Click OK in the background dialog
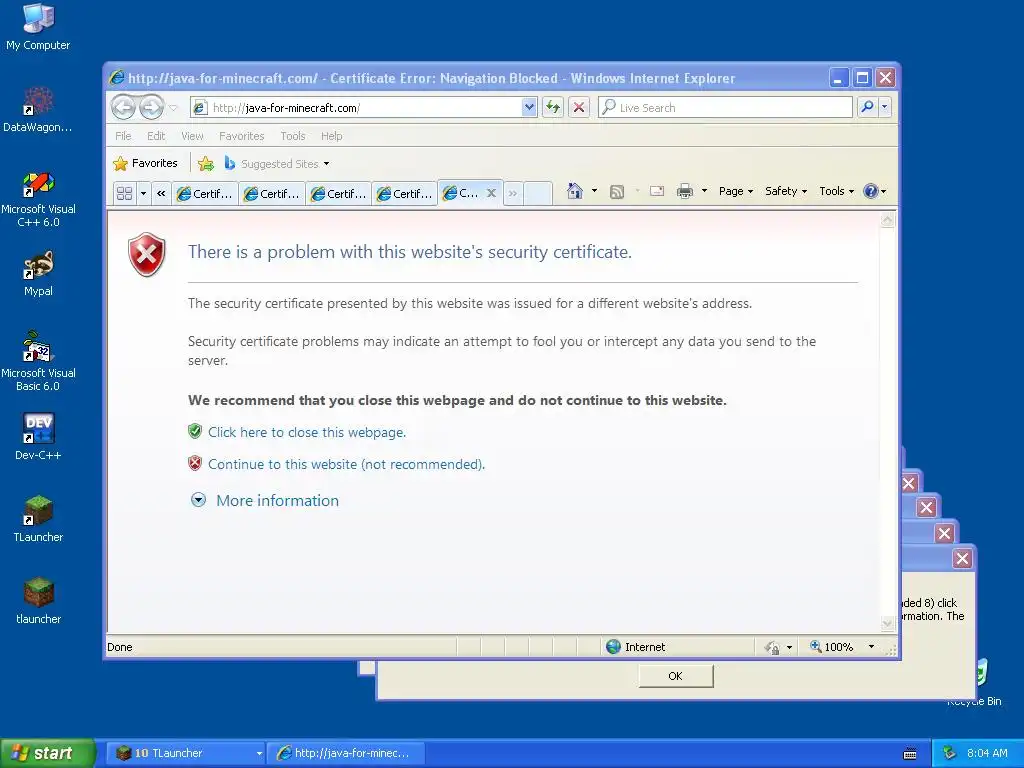 (x=675, y=676)
